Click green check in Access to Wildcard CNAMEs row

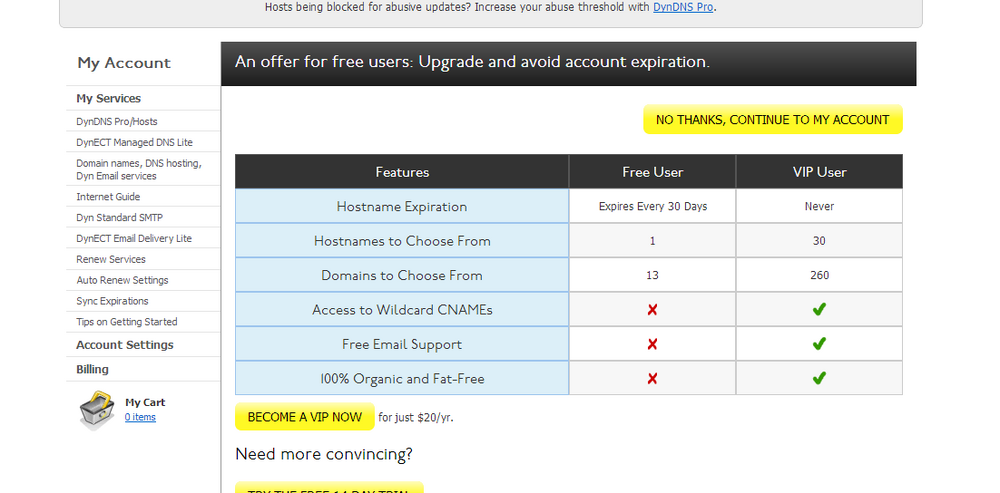[x=819, y=310]
